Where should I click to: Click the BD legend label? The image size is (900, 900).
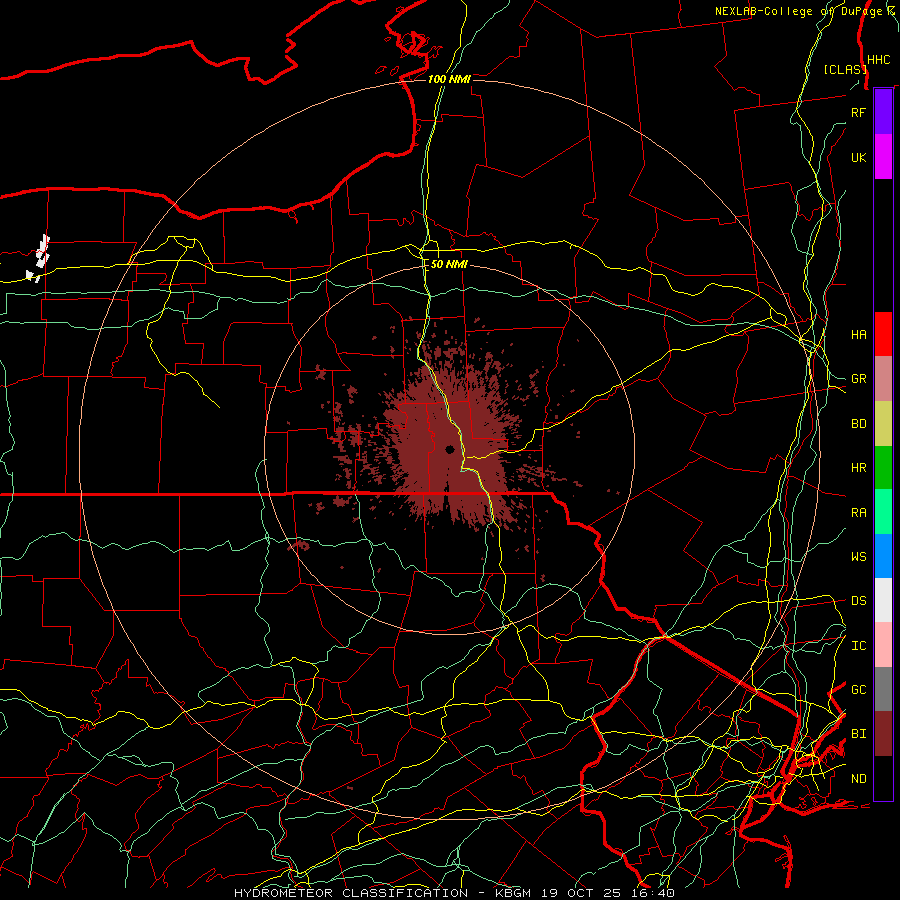pyautogui.click(x=858, y=424)
